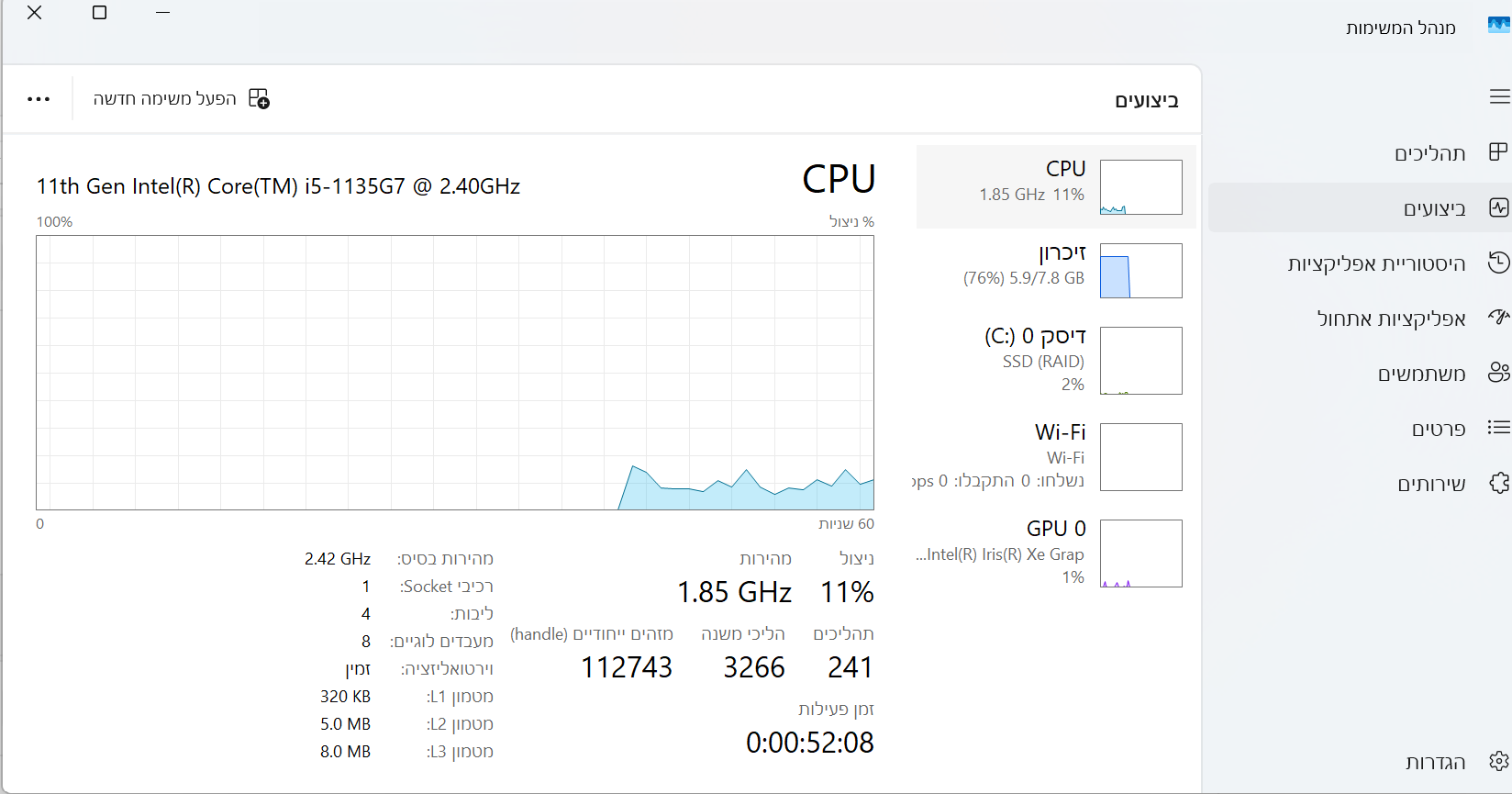Click Run new task (הפעל משימה חדשה)
Viewport: 1512px width, 794px height.
[182, 99]
